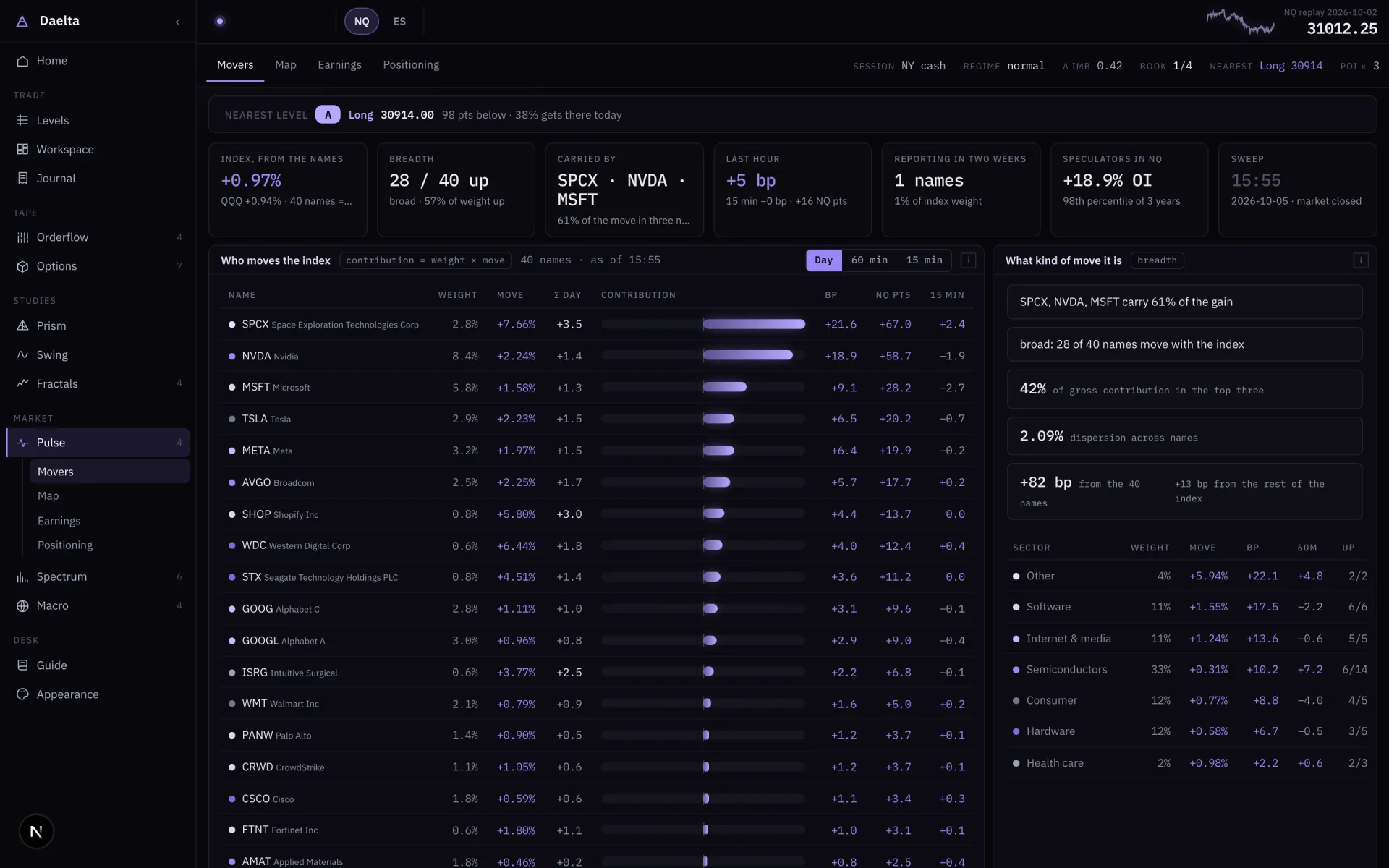
Task: Open info for Who moves the index
Action: click(968, 260)
